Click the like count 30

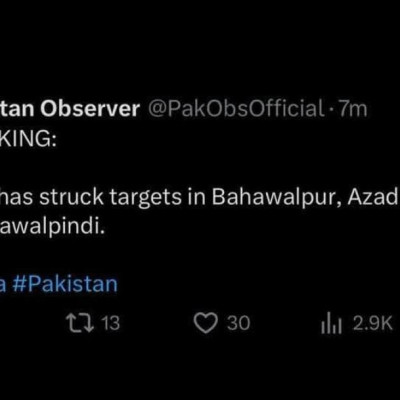coord(238,323)
